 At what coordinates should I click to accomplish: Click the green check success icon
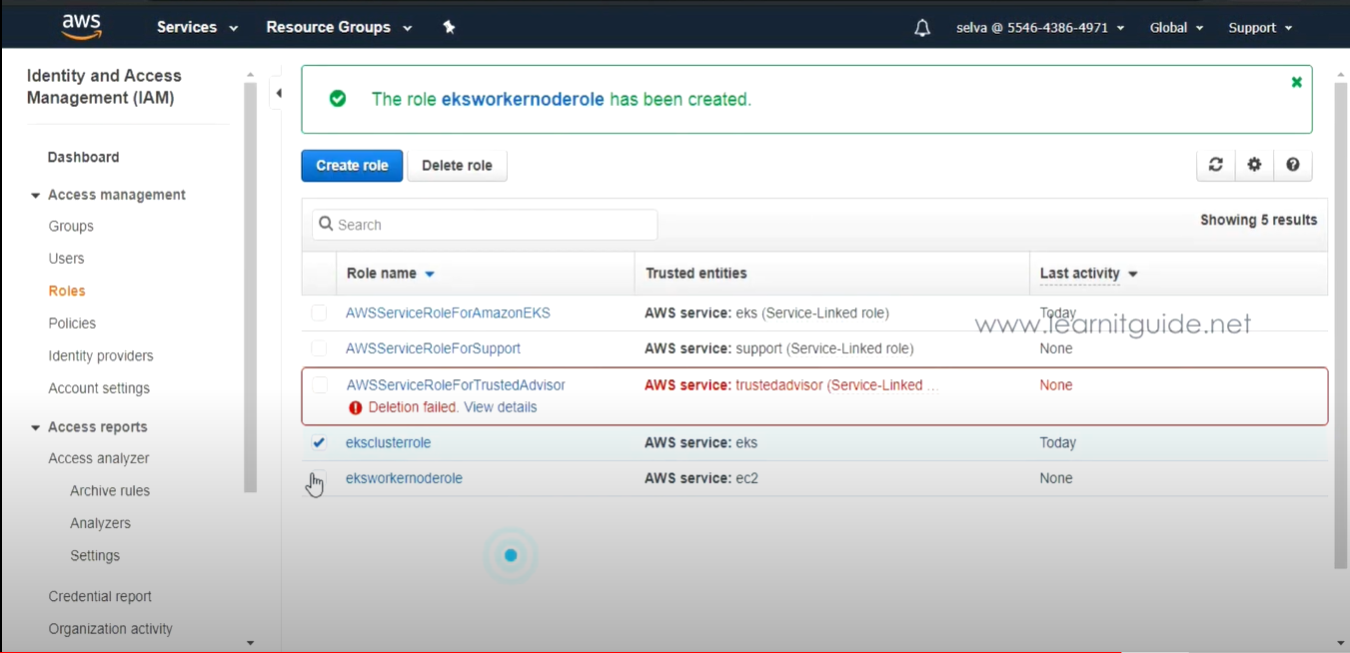338,99
